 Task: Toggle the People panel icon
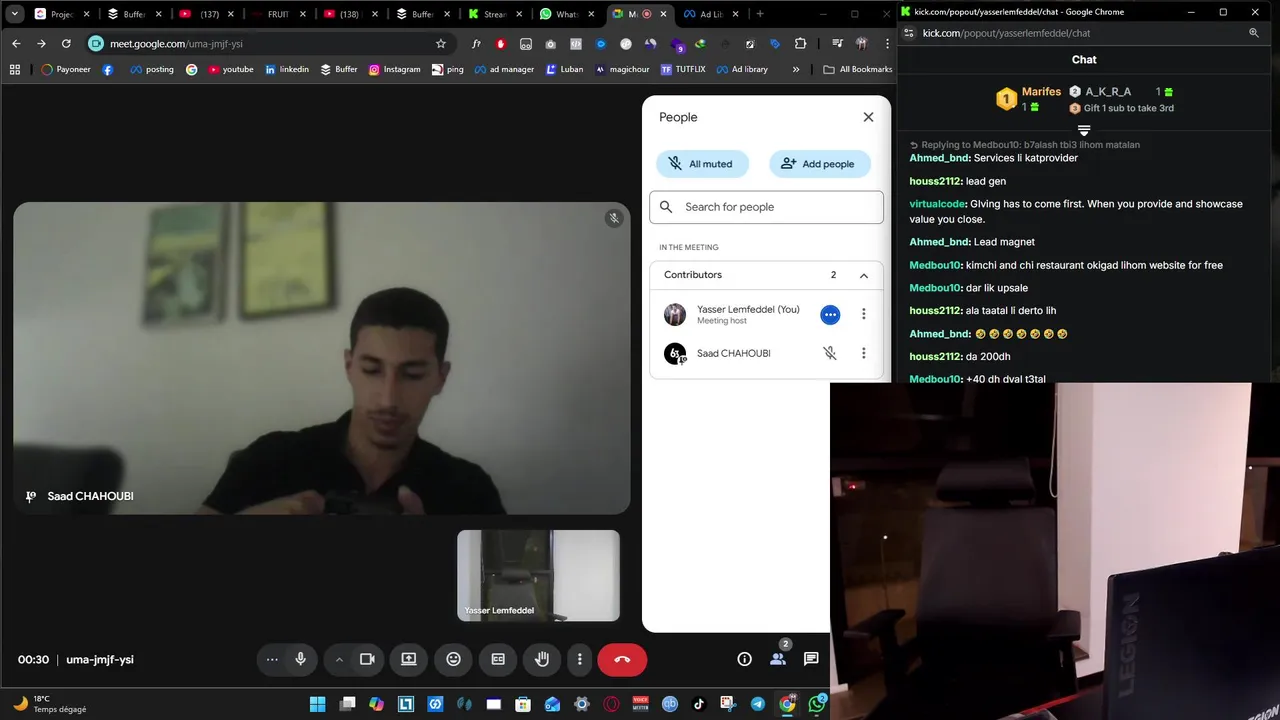tap(777, 659)
